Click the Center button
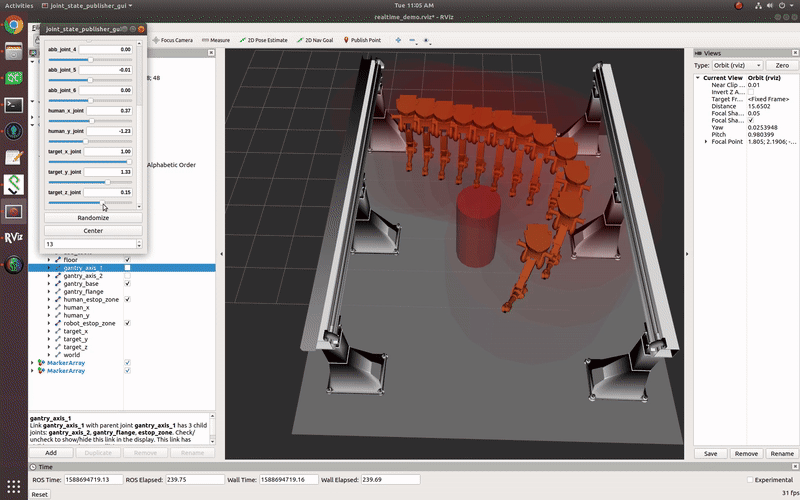Screen dimensions: 800x500 (x=92, y=231)
